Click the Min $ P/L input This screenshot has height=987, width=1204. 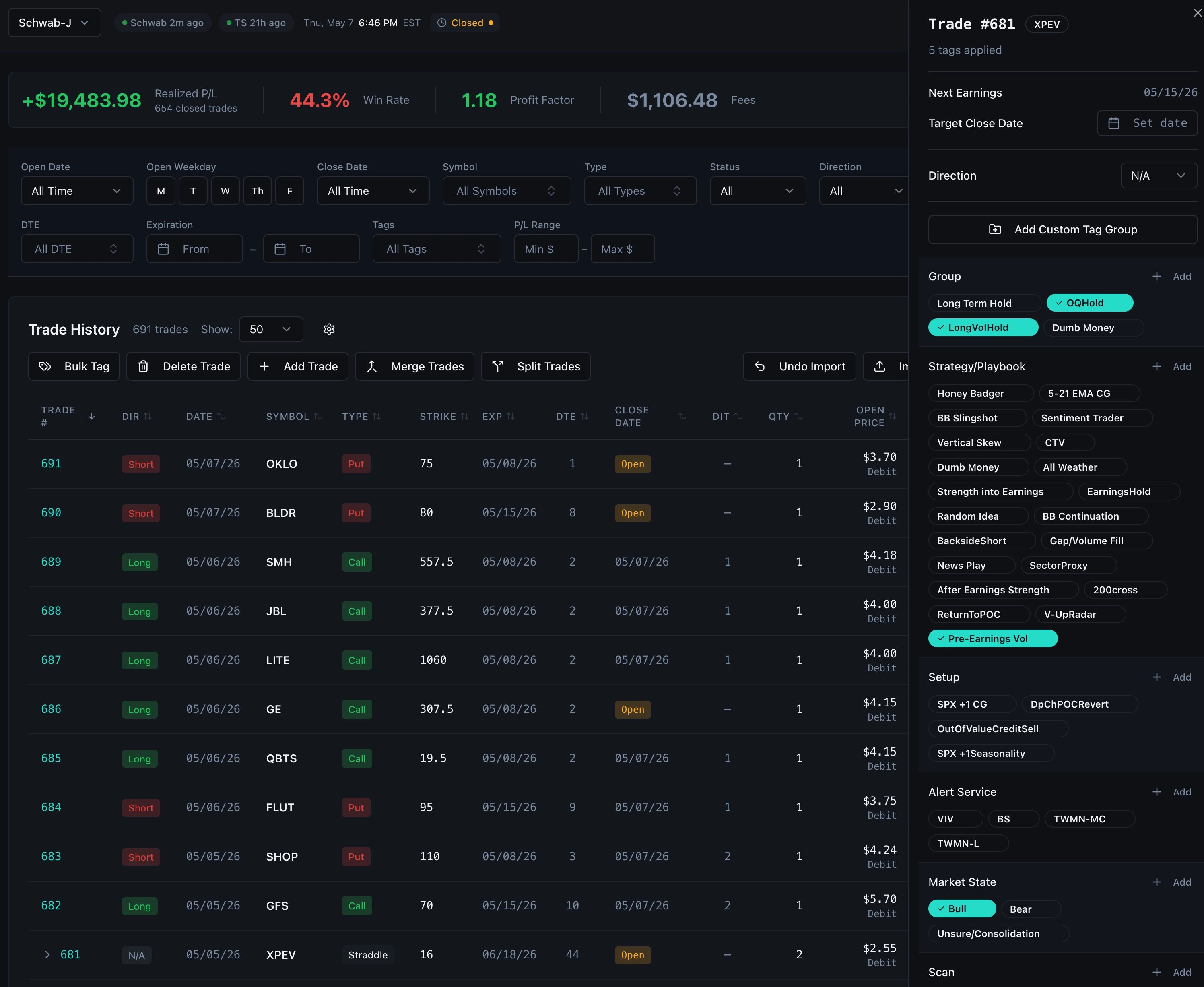(546, 249)
